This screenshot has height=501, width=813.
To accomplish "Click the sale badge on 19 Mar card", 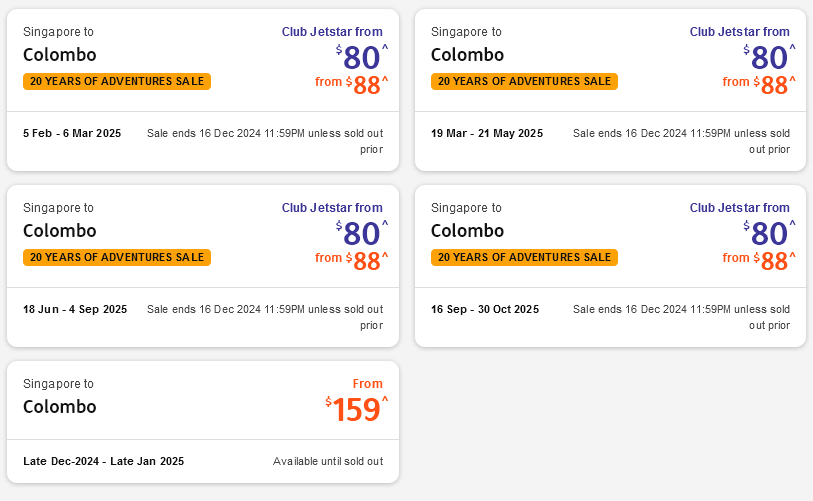I will [524, 82].
